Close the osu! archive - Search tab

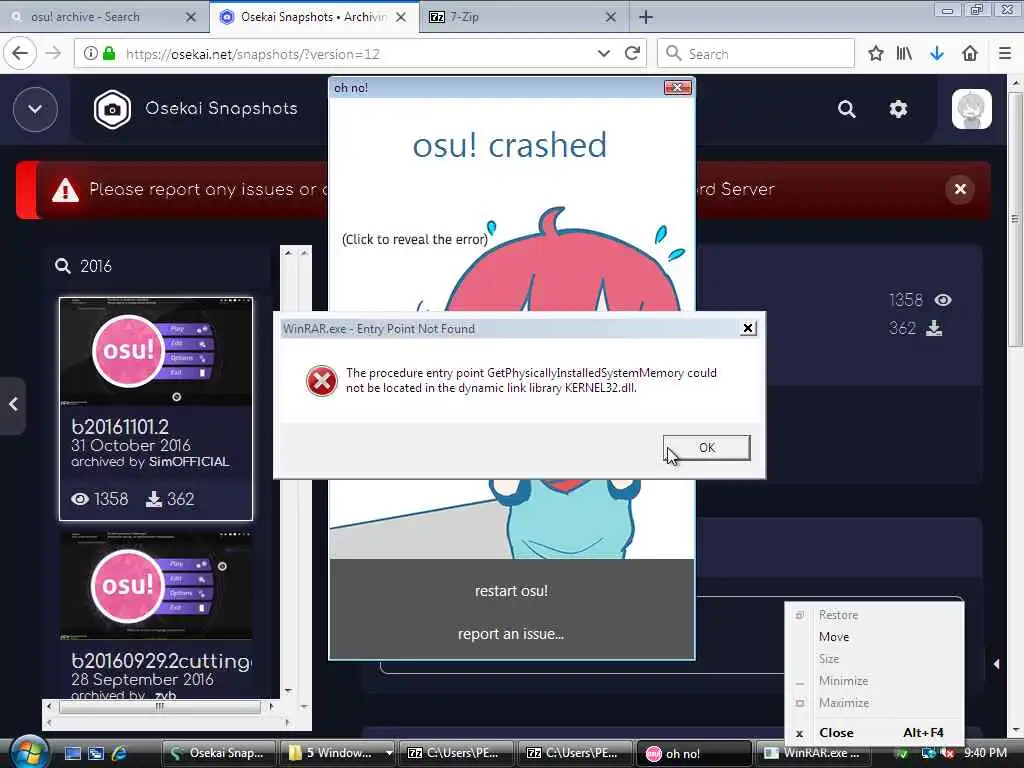(191, 17)
